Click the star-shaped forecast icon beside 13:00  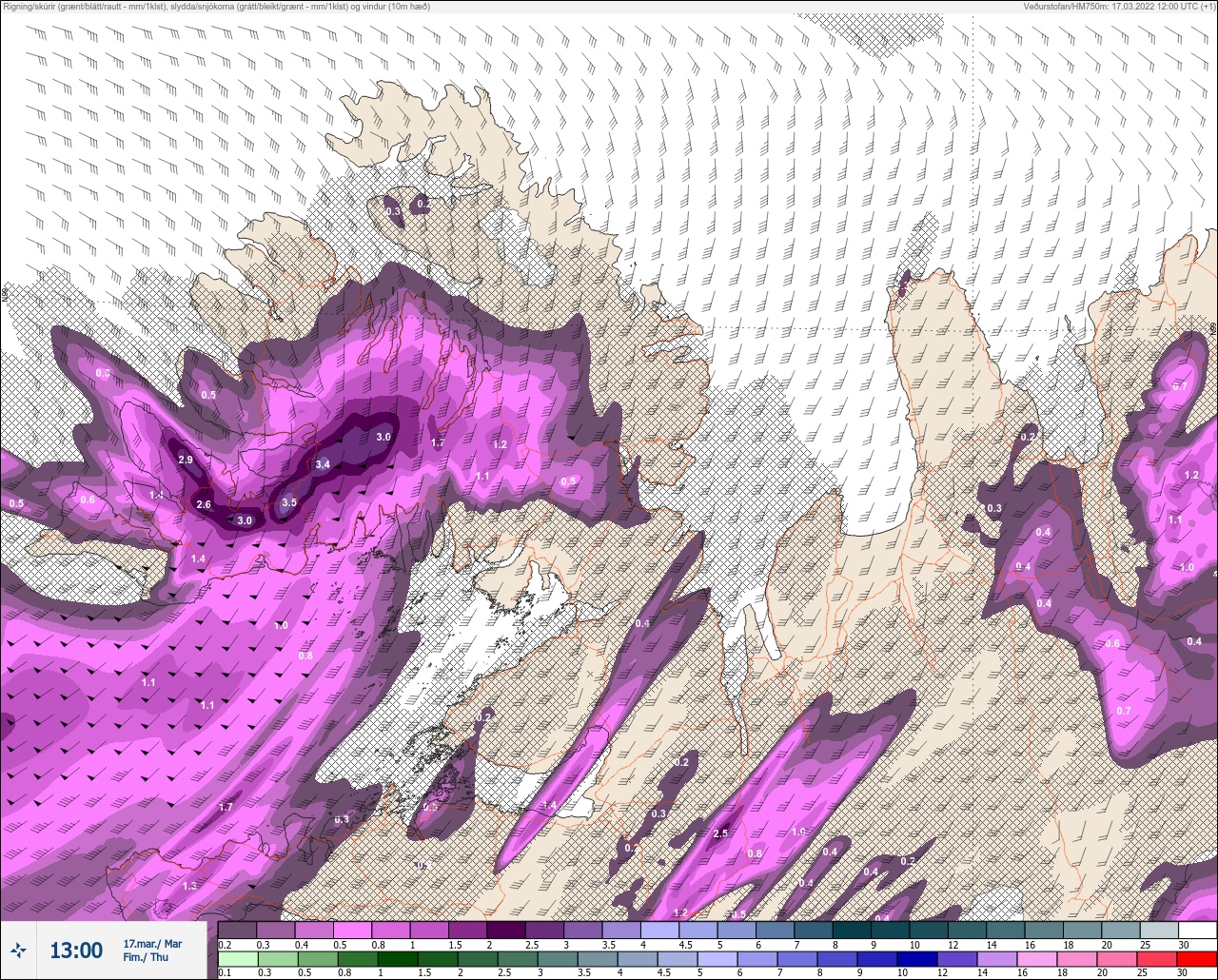click(18, 950)
